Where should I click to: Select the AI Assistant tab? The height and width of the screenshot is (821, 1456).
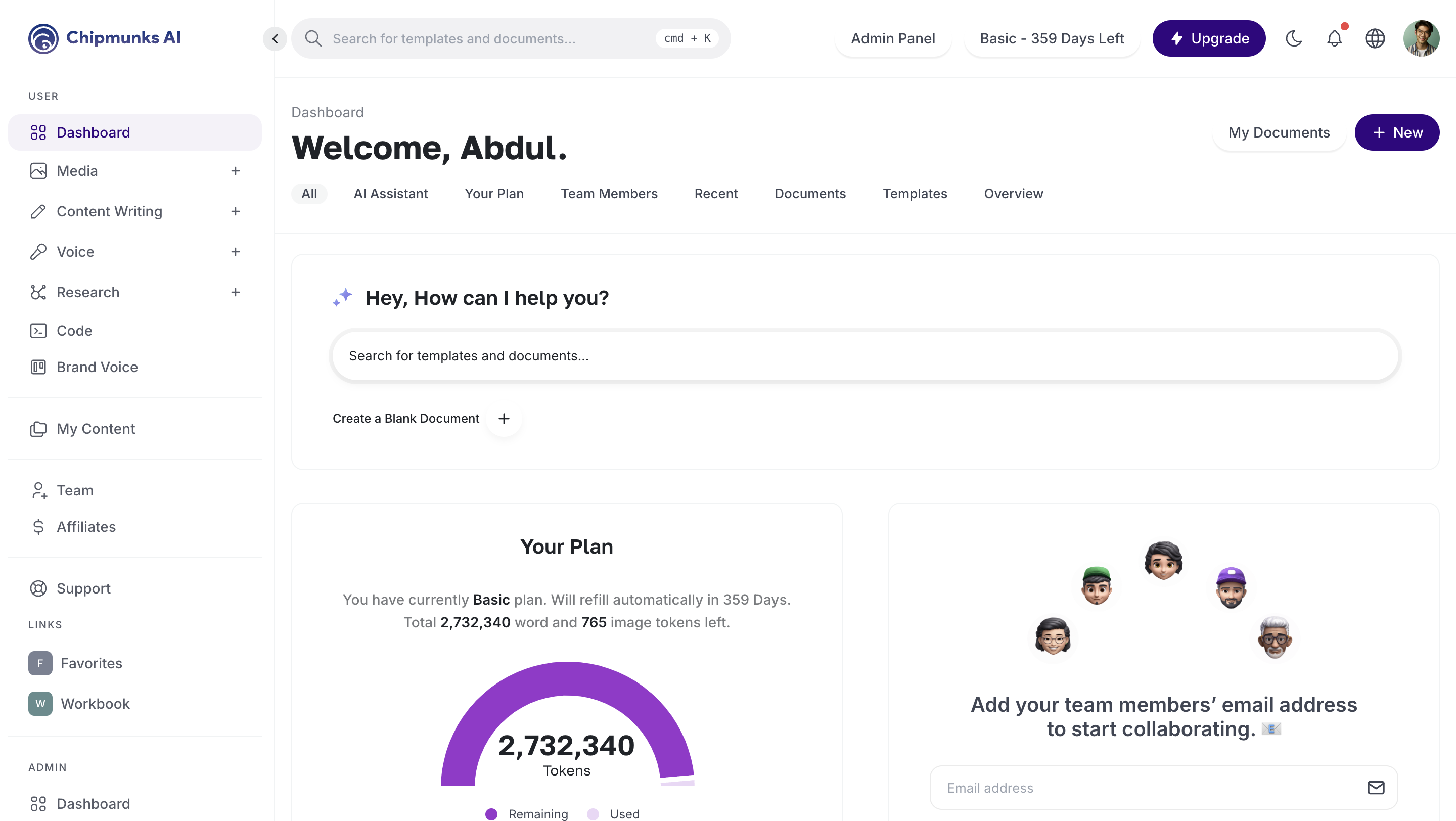coord(390,193)
